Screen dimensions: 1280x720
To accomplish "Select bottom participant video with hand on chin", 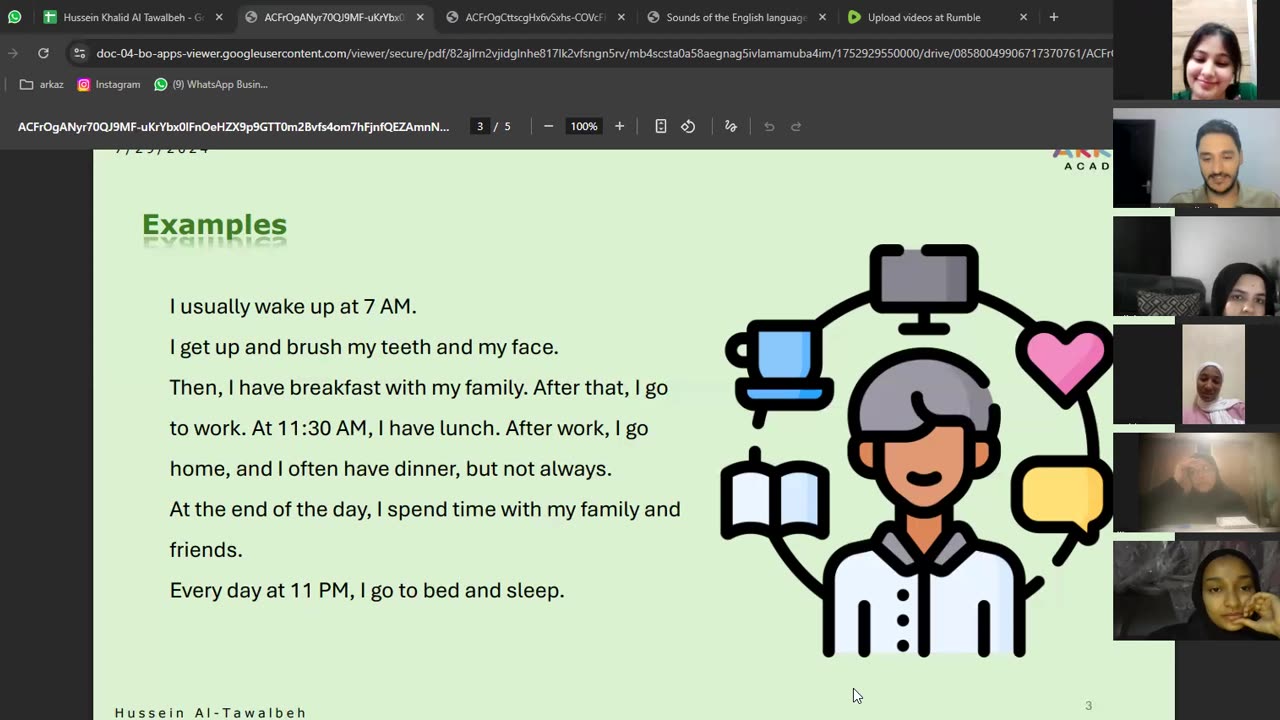I will (x=1196, y=590).
